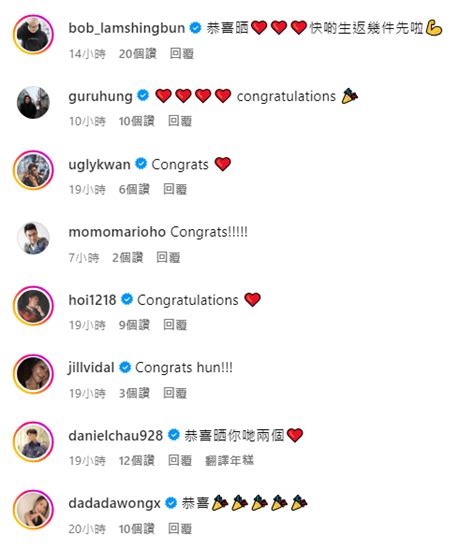Open the momomarioho username link

coord(117,232)
